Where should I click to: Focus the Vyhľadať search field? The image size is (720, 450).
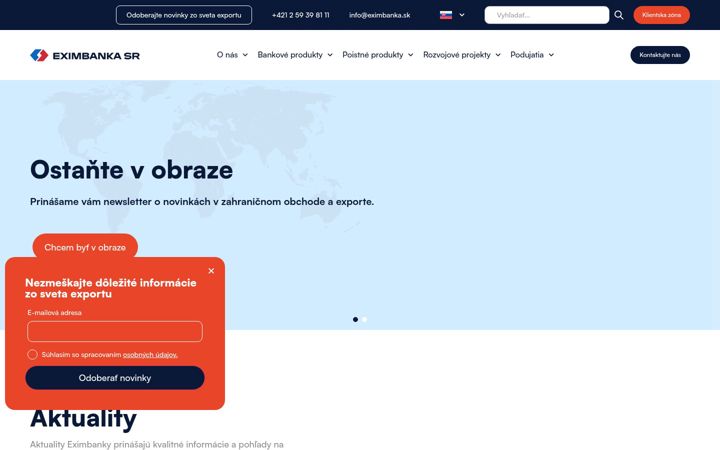pyautogui.click(x=547, y=15)
